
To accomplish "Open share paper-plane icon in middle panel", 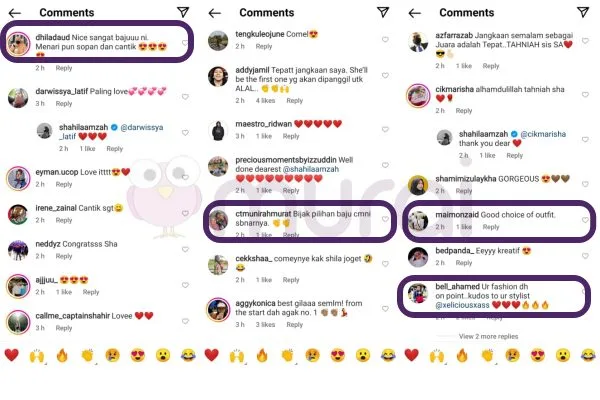I will 383,12.
